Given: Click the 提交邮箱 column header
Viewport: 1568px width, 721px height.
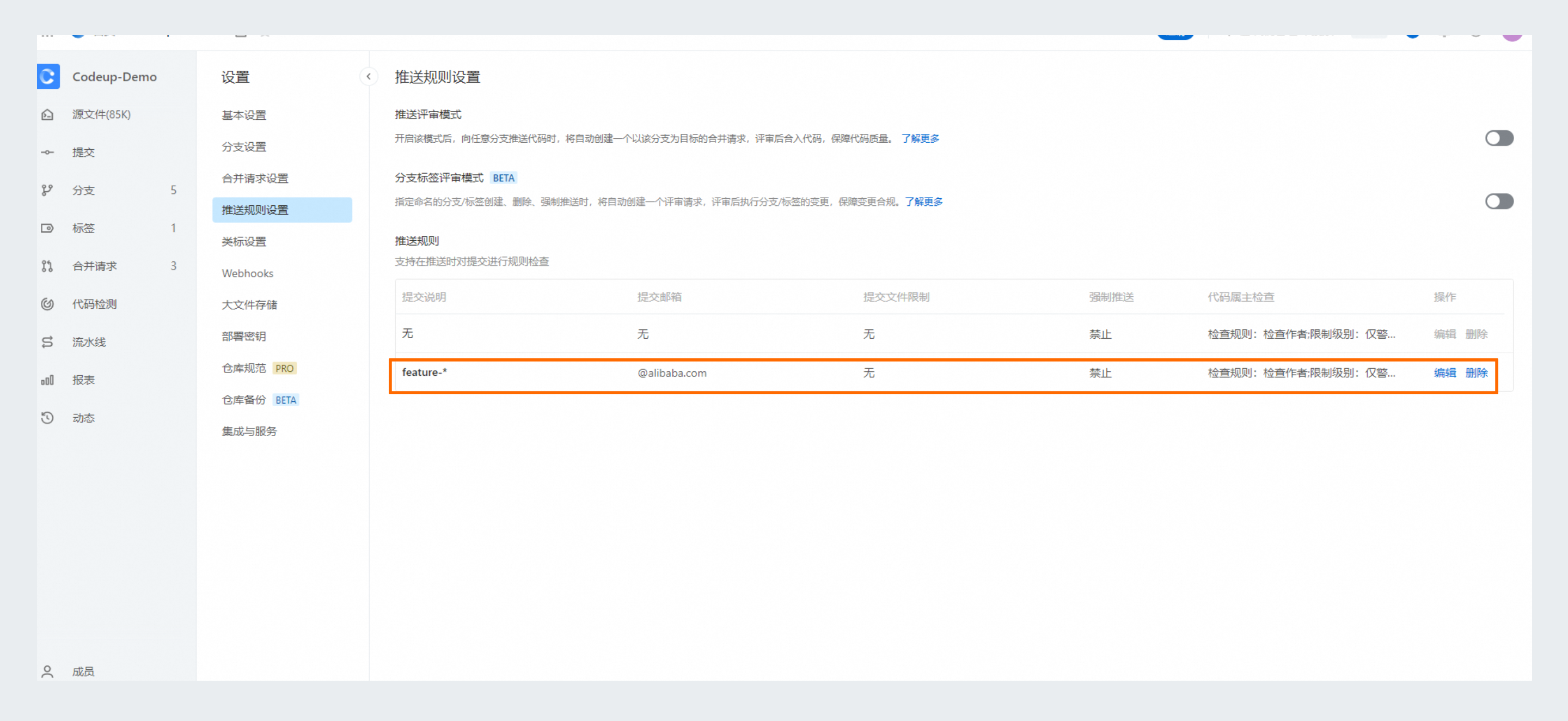Looking at the screenshot, I should point(659,297).
